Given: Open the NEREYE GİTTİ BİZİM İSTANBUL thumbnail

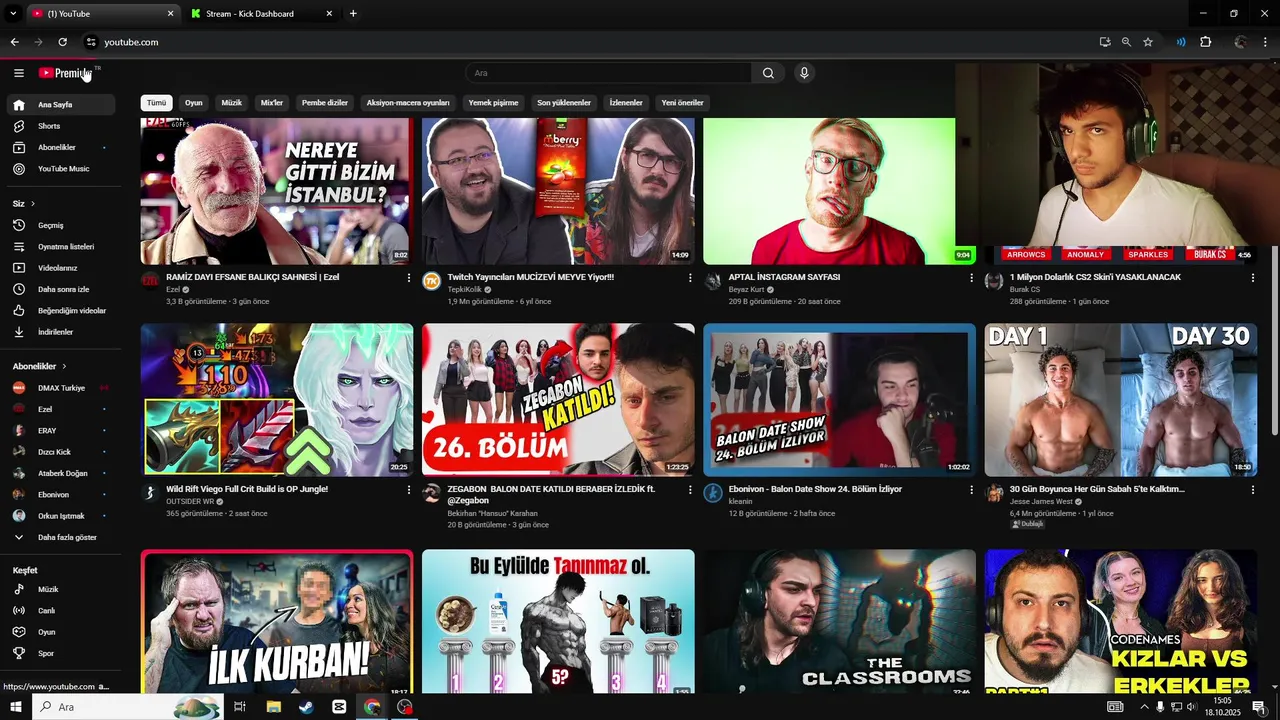Looking at the screenshot, I should 276,191.
